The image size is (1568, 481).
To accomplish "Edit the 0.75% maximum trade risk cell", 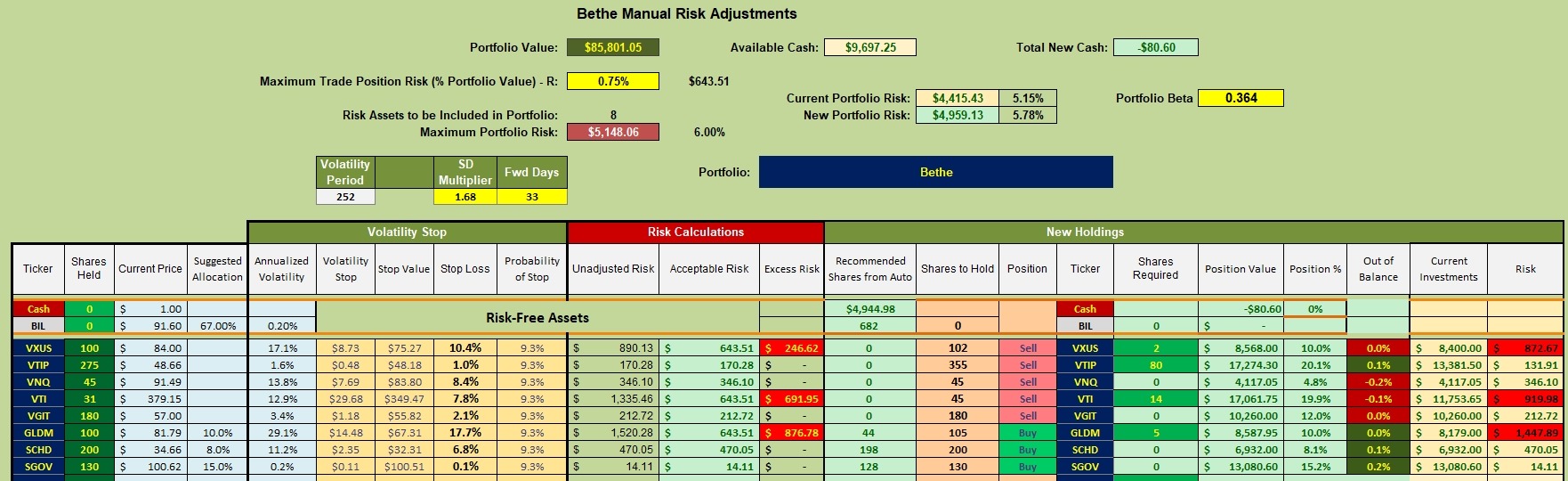I will [x=613, y=81].
